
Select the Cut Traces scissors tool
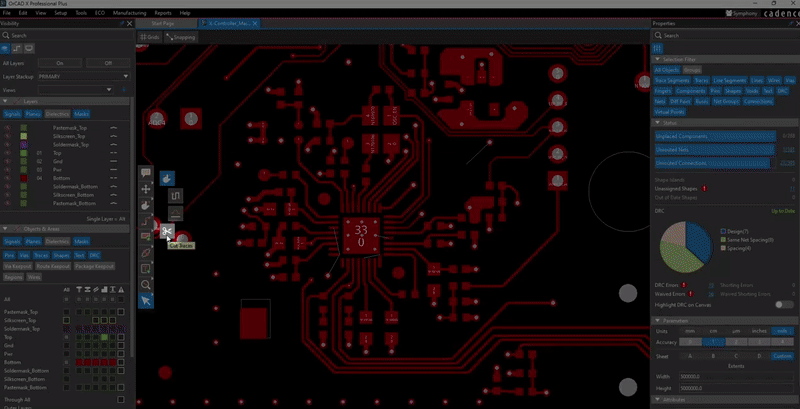coord(167,232)
